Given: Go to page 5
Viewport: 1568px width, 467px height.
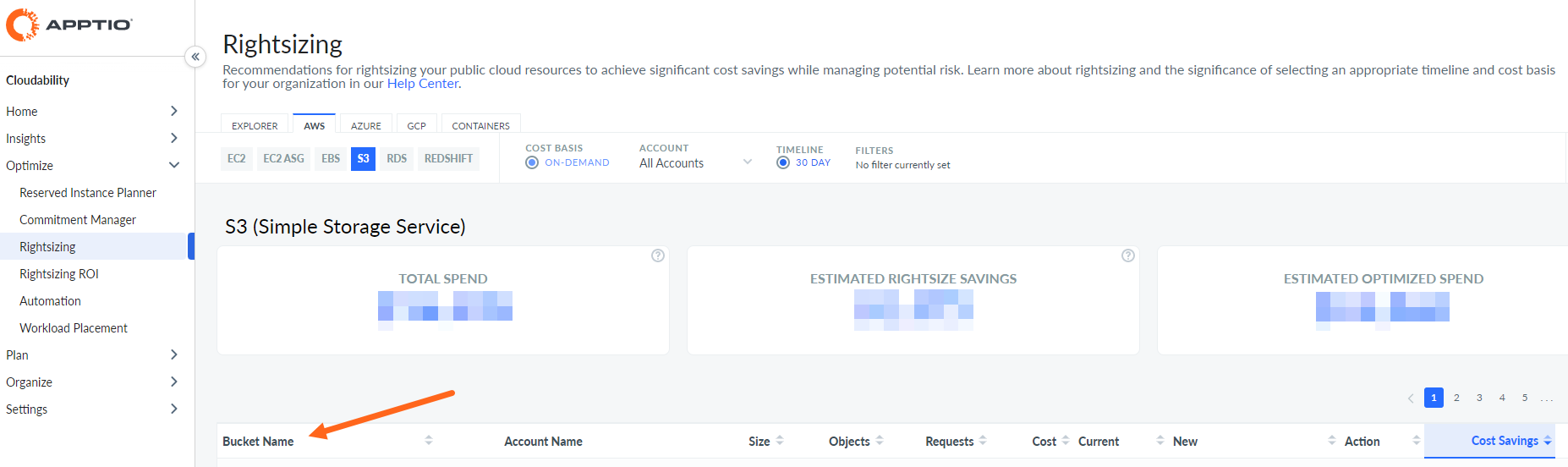Looking at the screenshot, I should click(1525, 398).
